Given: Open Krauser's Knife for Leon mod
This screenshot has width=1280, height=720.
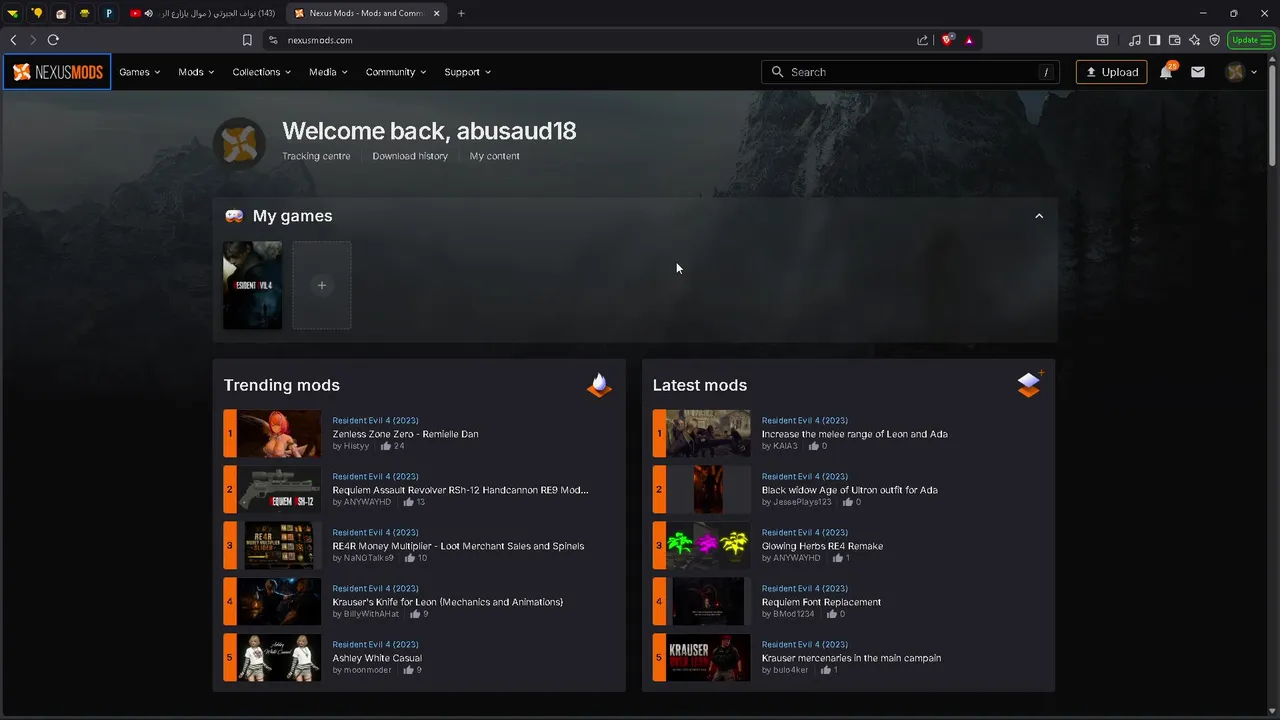Looking at the screenshot, I should click(448, 602).
